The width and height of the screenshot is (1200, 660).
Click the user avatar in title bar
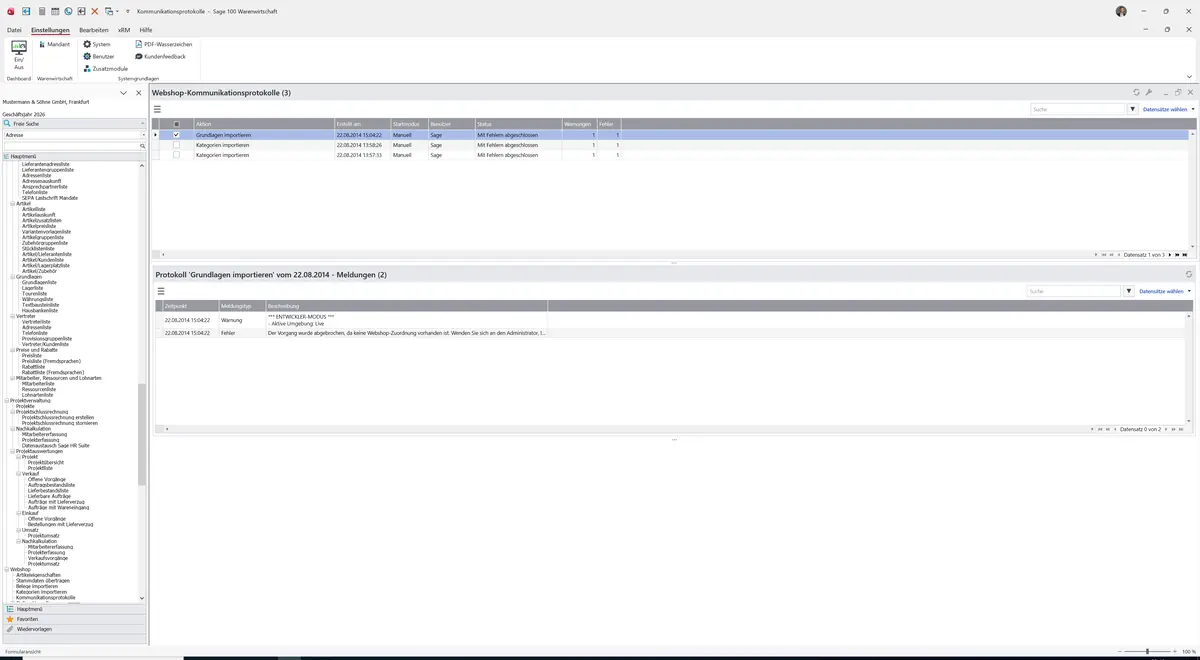(1121, 11)
